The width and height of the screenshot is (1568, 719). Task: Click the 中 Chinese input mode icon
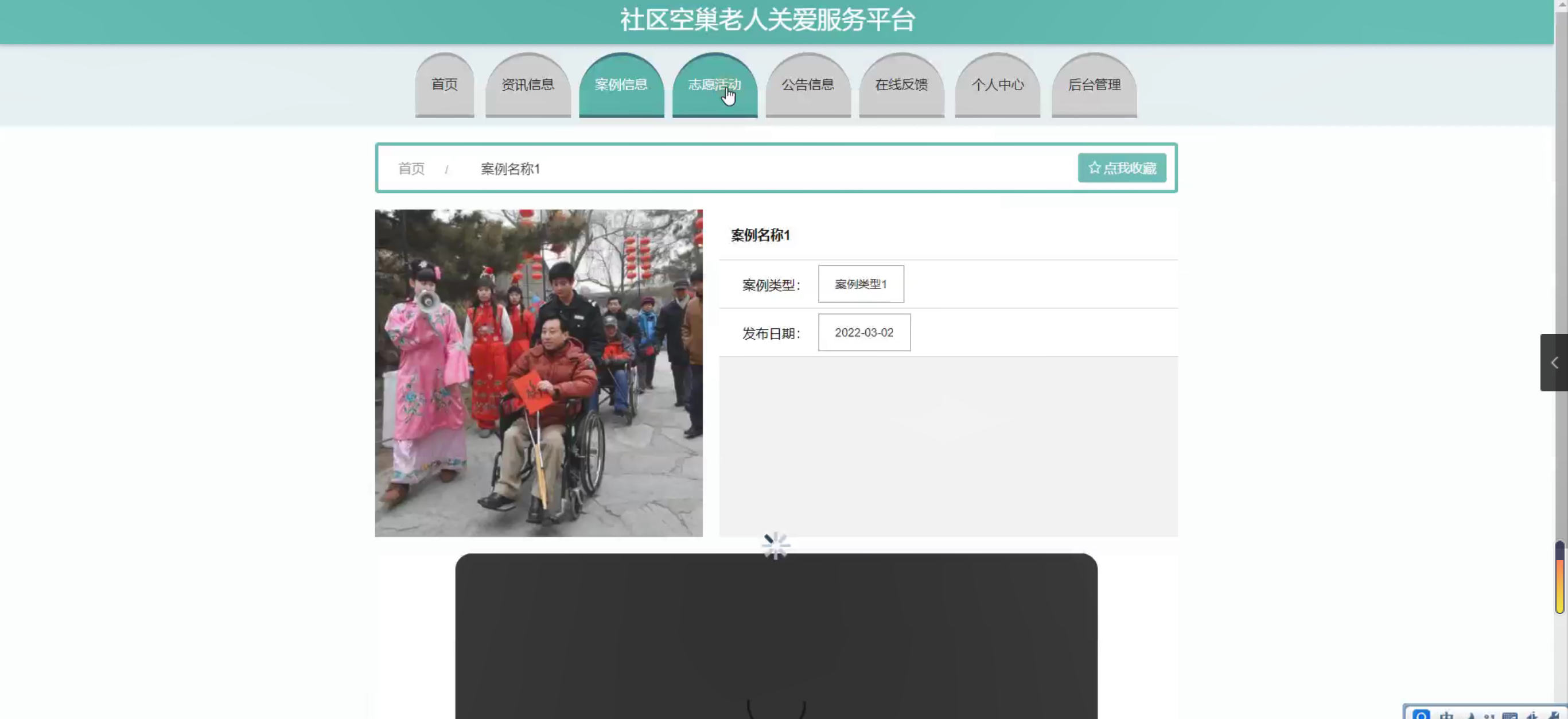tap(1447, 716)
